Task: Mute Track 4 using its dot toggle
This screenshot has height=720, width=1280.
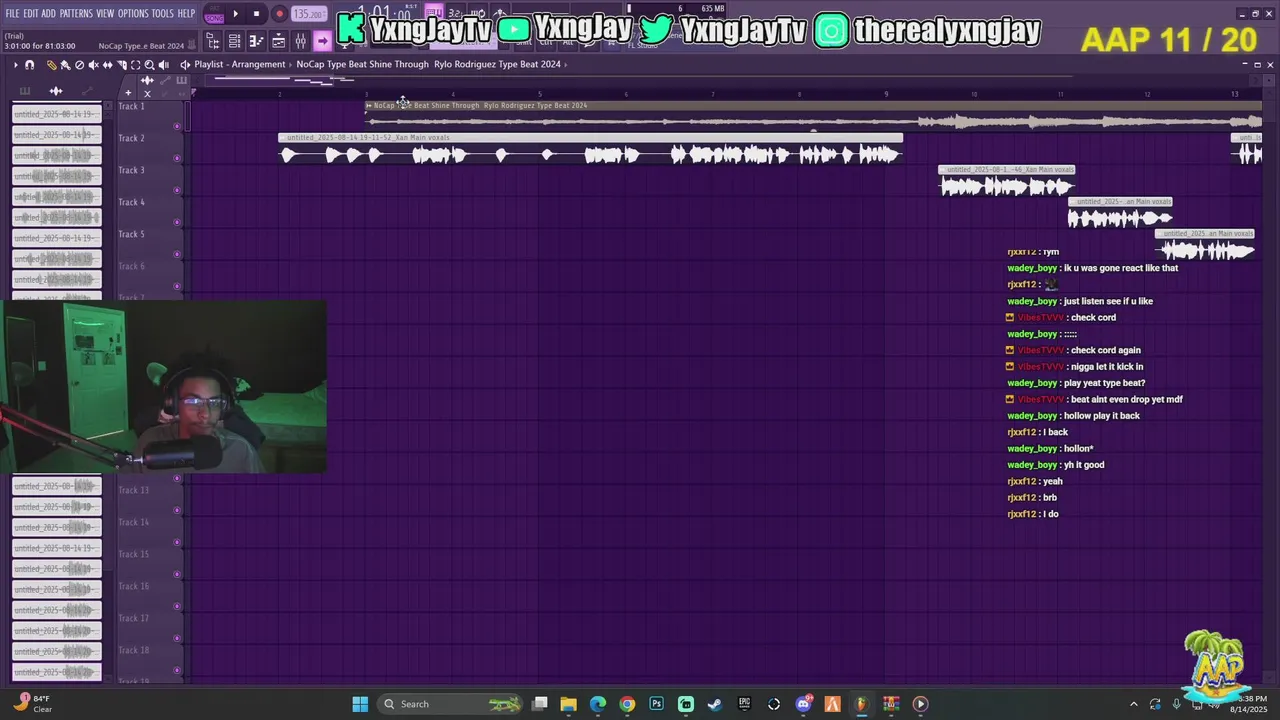Action: [x=177, y=222]
